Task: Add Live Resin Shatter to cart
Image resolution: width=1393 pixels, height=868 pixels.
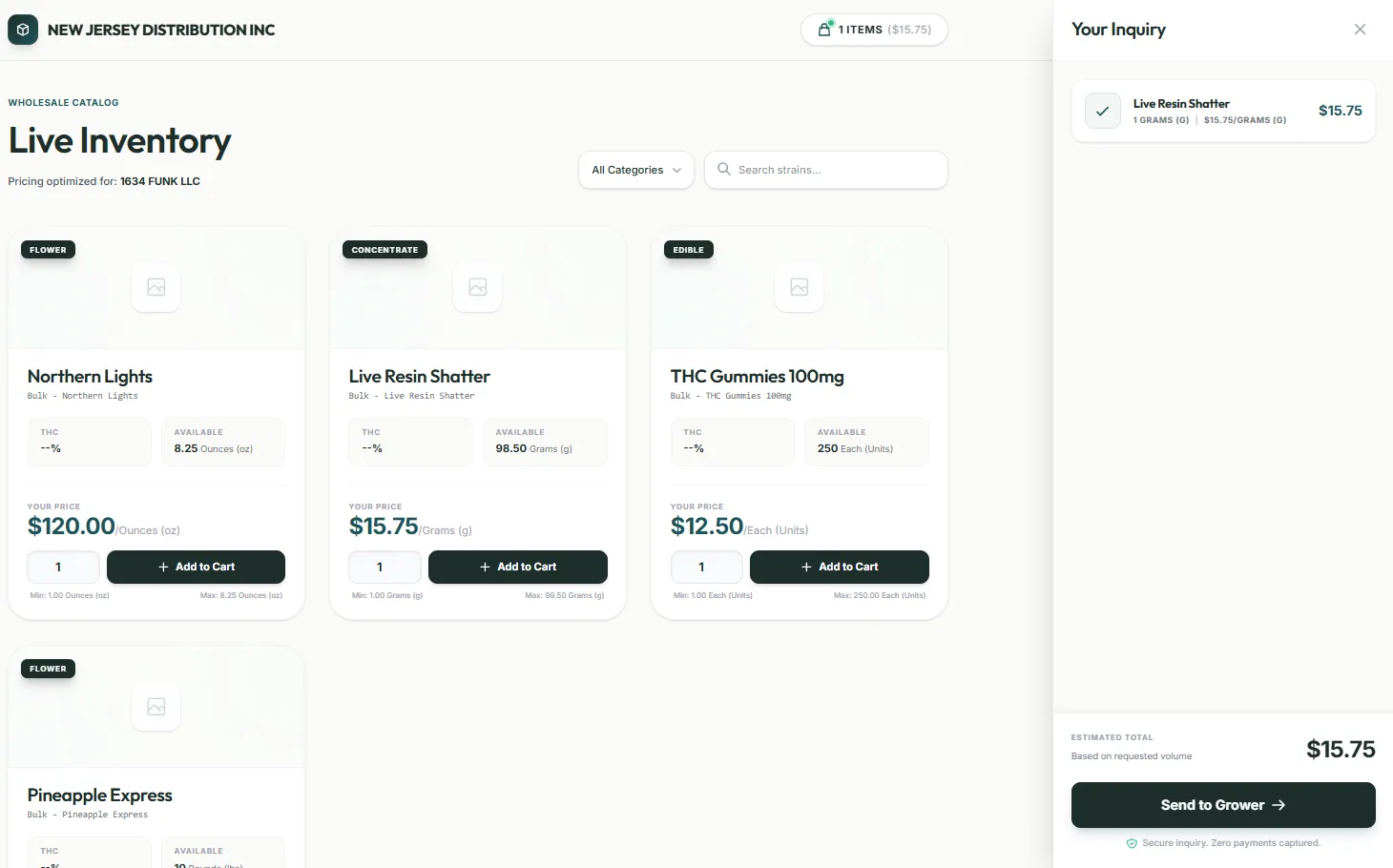Action: point(518,567)
